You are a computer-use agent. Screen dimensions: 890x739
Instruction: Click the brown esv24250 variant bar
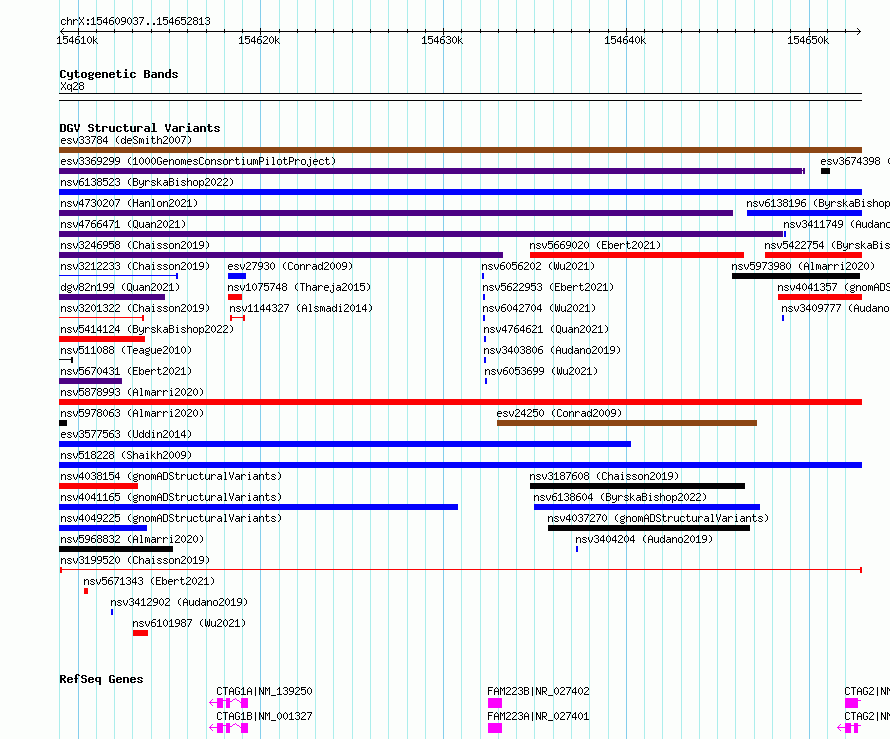(627, 423)
